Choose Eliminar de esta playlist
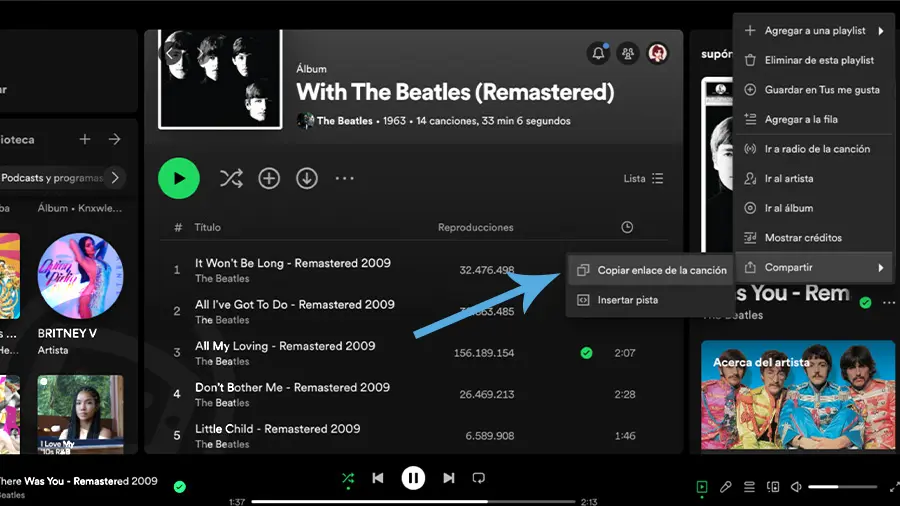Screen dimensions: 900x506 (814, 60)
